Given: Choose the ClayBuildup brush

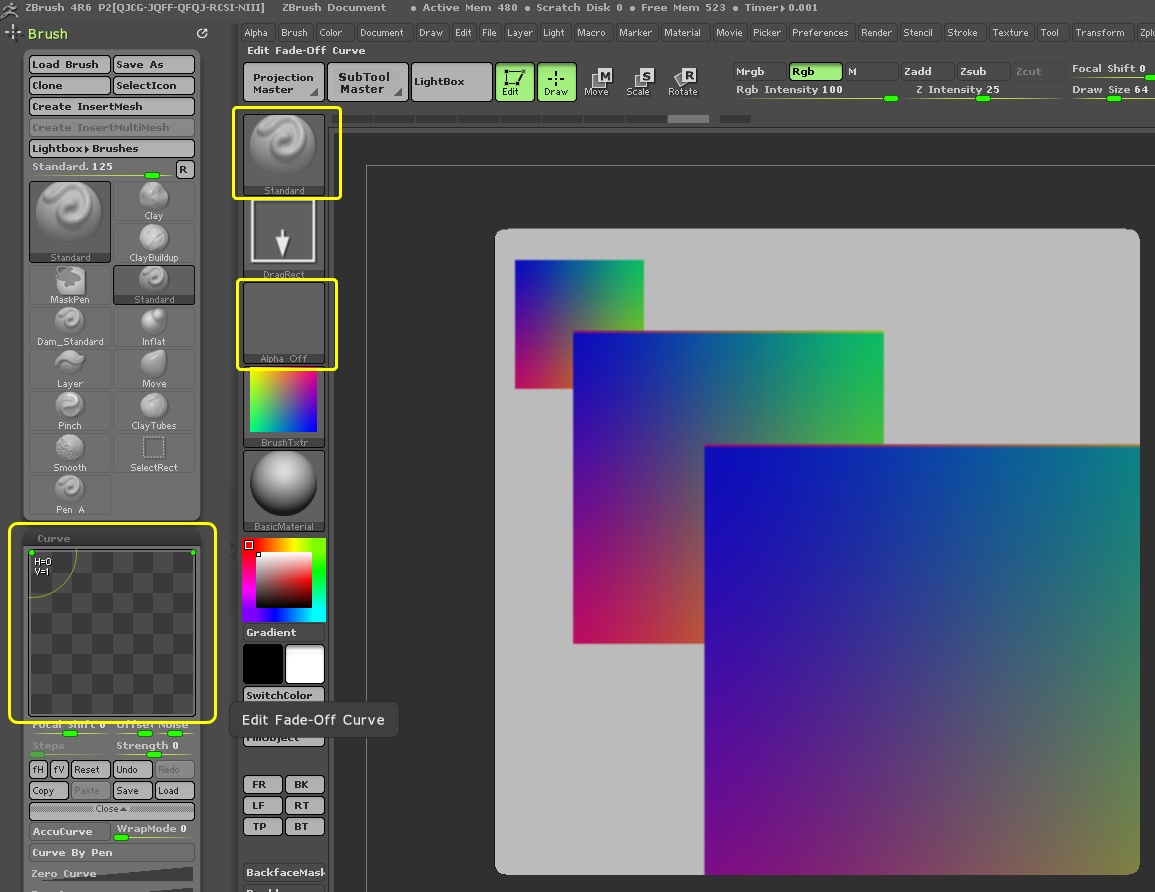Looking at the screenshot, I should (153, 243).
